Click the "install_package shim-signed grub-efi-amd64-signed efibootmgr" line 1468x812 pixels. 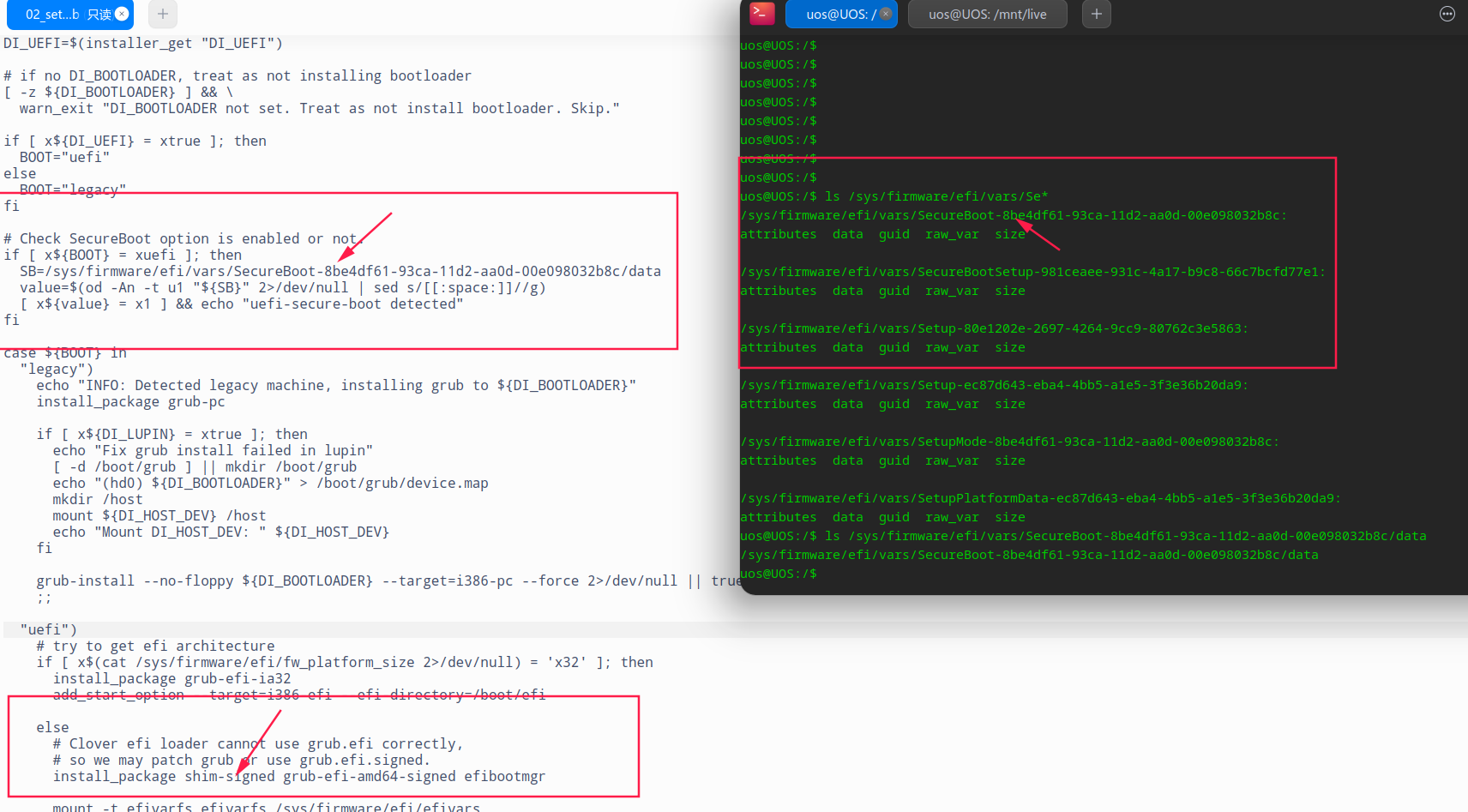pyautogui.click(x=299, y=776)
